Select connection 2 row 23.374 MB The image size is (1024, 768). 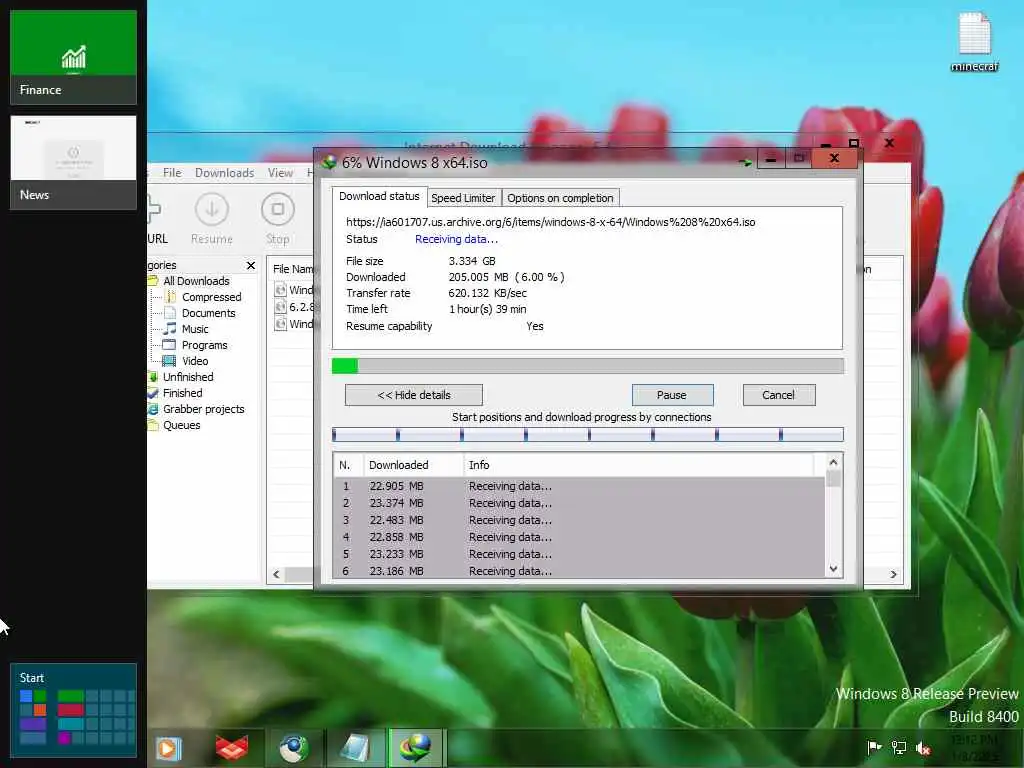(x=579, y=504)
